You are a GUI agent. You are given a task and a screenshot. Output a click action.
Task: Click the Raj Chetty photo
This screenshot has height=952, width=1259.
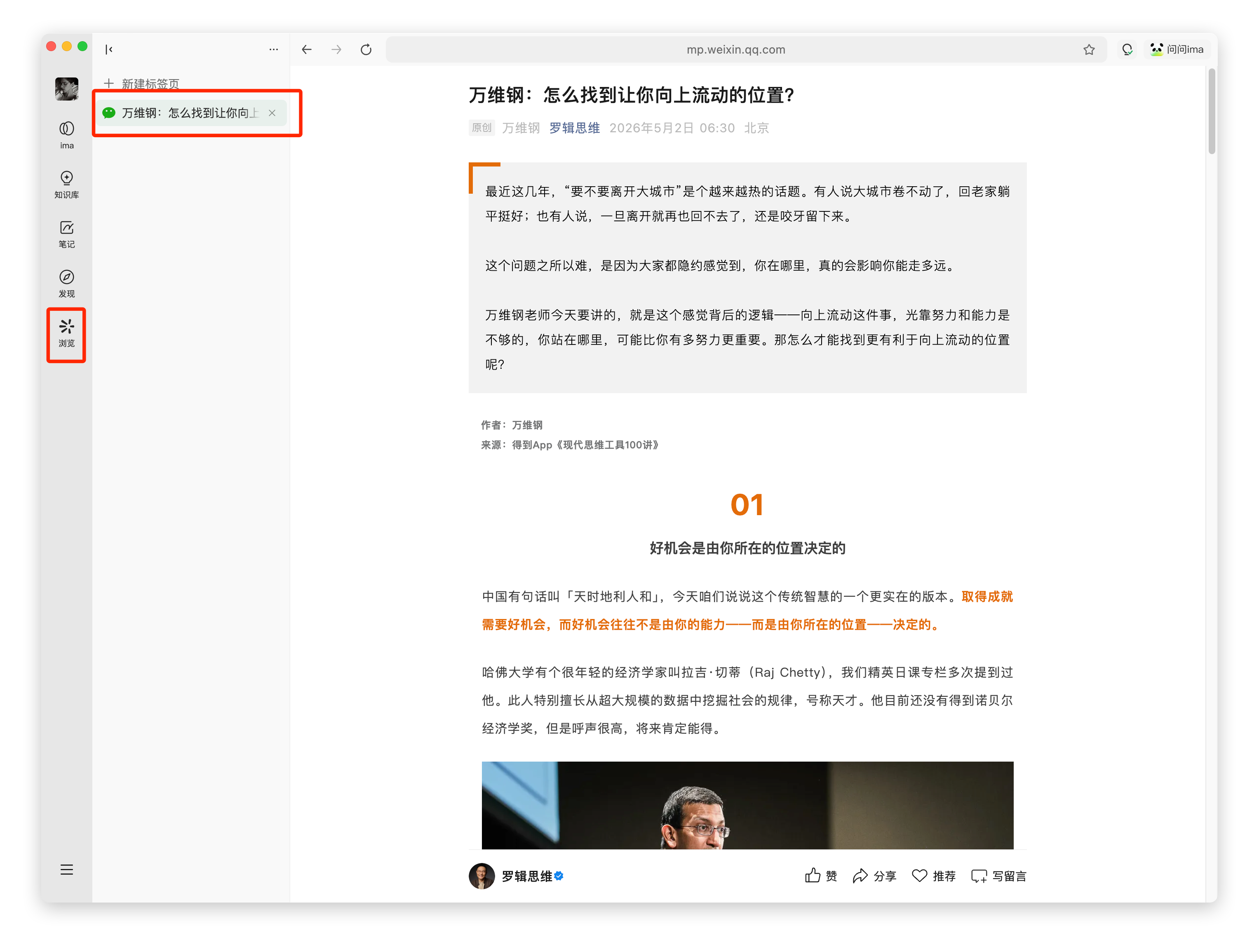(x=747, y=805)
